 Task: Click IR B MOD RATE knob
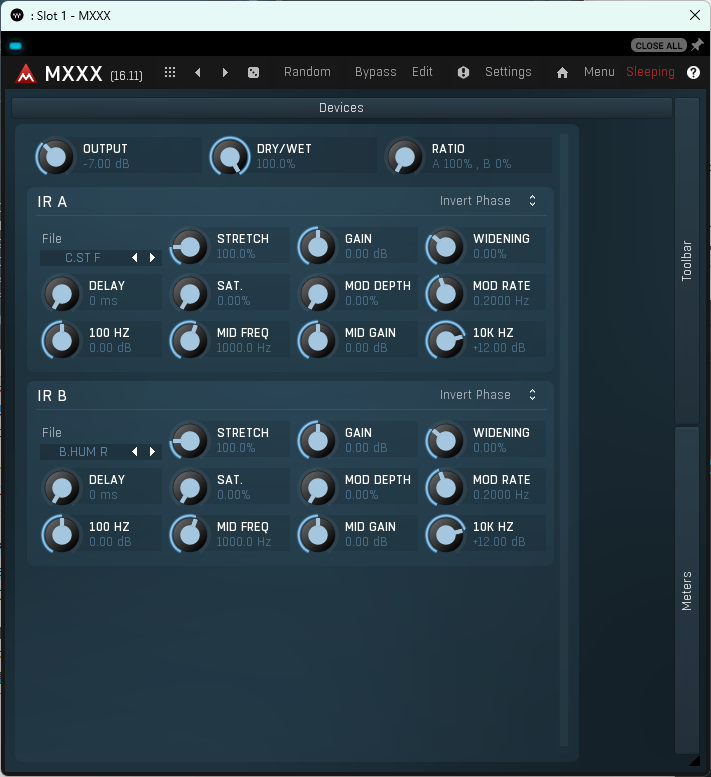pos(445,488)
